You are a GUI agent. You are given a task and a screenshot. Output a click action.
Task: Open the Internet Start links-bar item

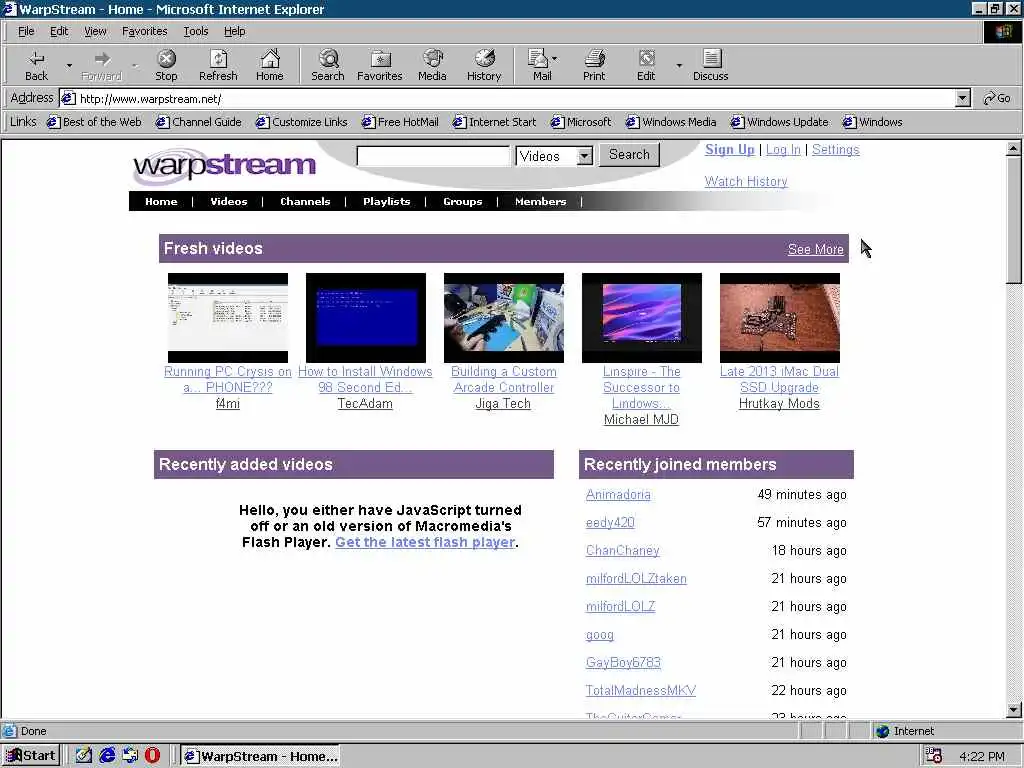coord(495,122)
